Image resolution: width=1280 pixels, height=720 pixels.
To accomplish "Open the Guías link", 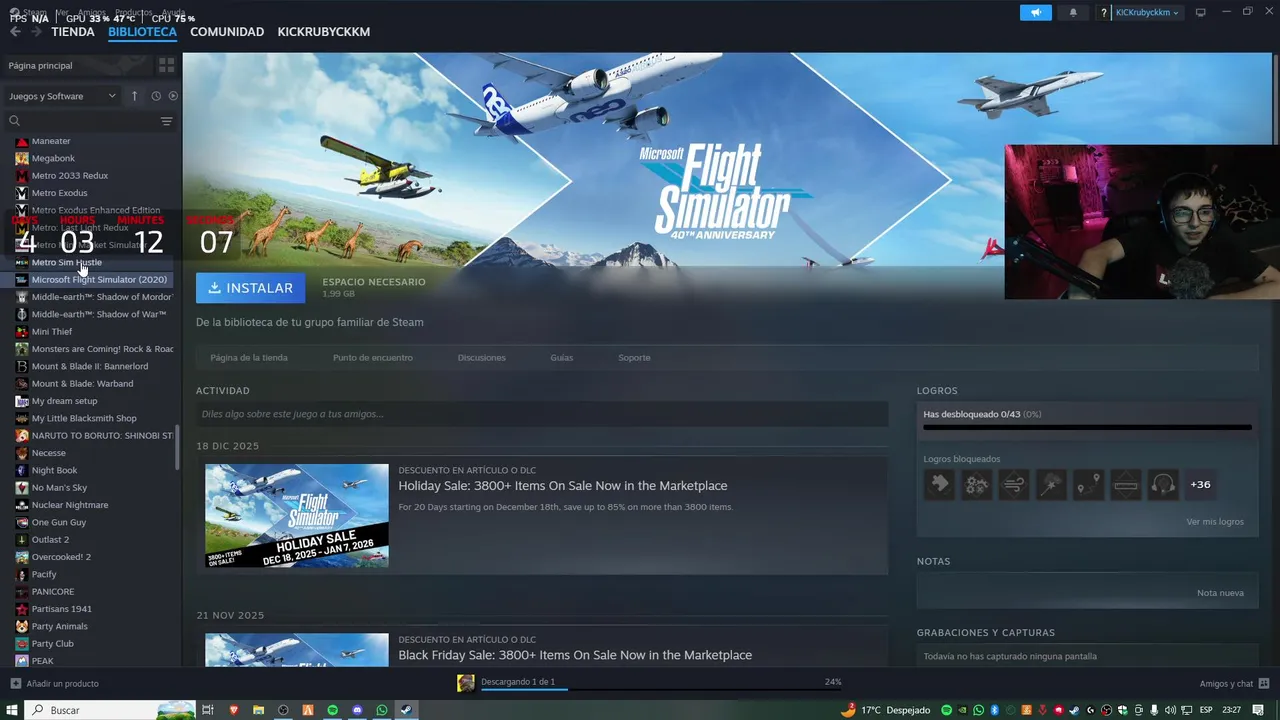I will coord(562,357).
